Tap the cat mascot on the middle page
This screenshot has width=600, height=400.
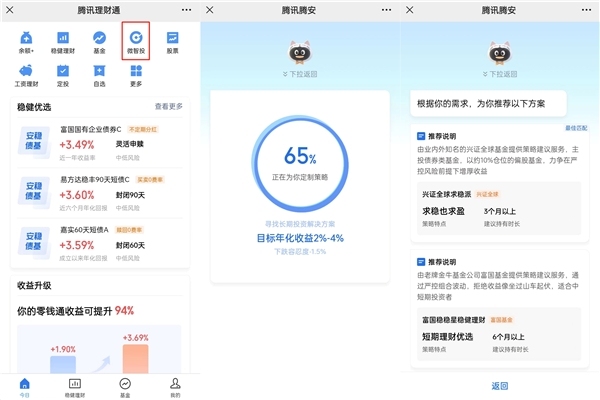pyautogui.click(x=300, y=52)
